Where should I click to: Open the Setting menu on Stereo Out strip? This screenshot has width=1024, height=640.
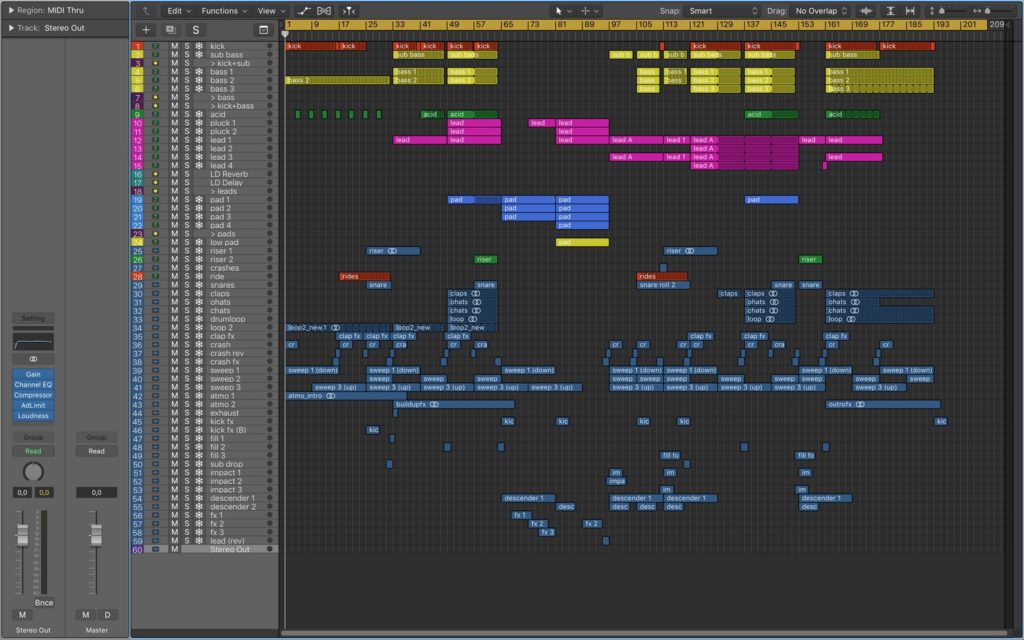[x=33, y=318]
